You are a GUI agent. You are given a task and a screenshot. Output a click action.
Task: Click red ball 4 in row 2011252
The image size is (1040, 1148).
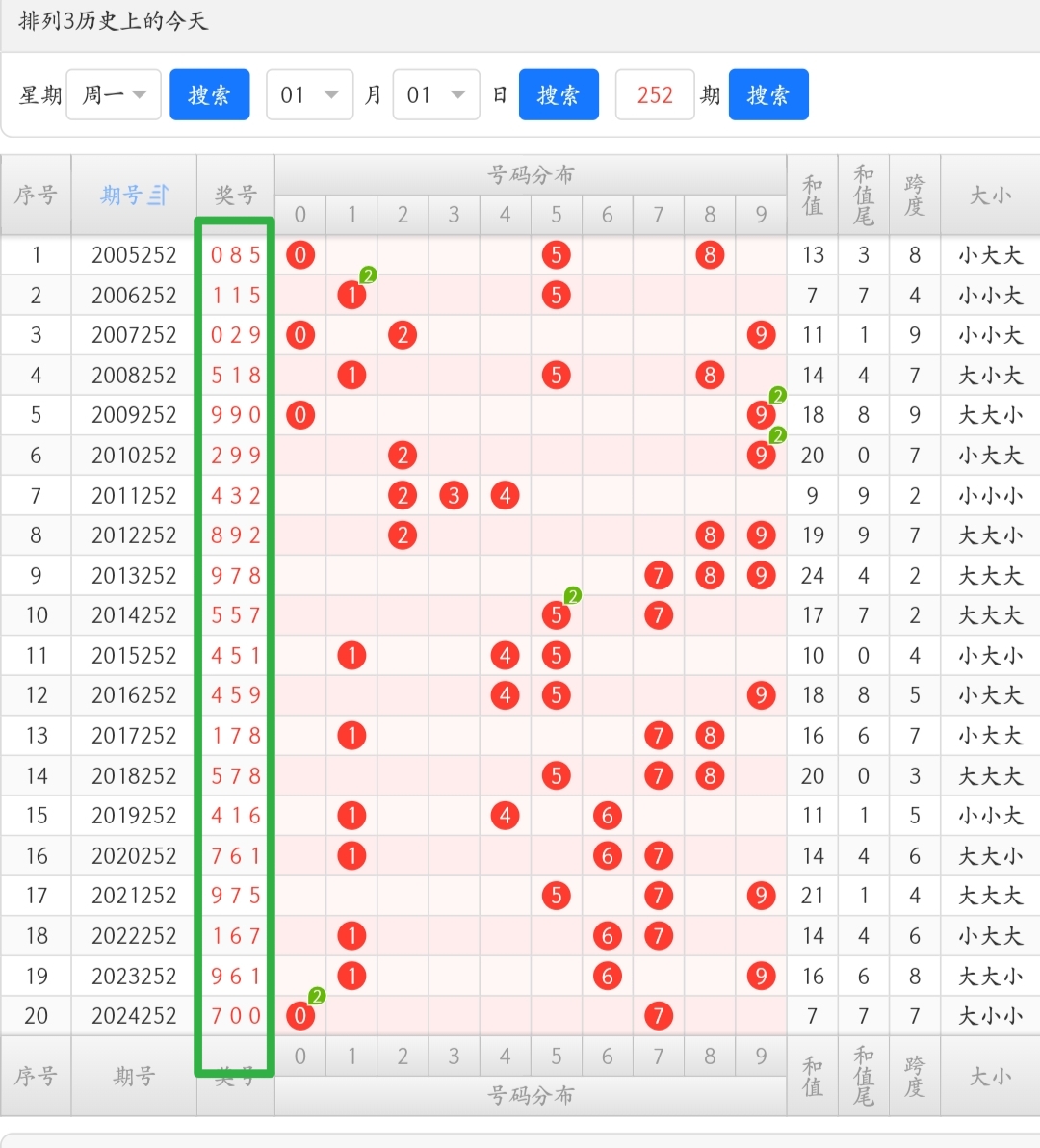(x=505, y=495)
